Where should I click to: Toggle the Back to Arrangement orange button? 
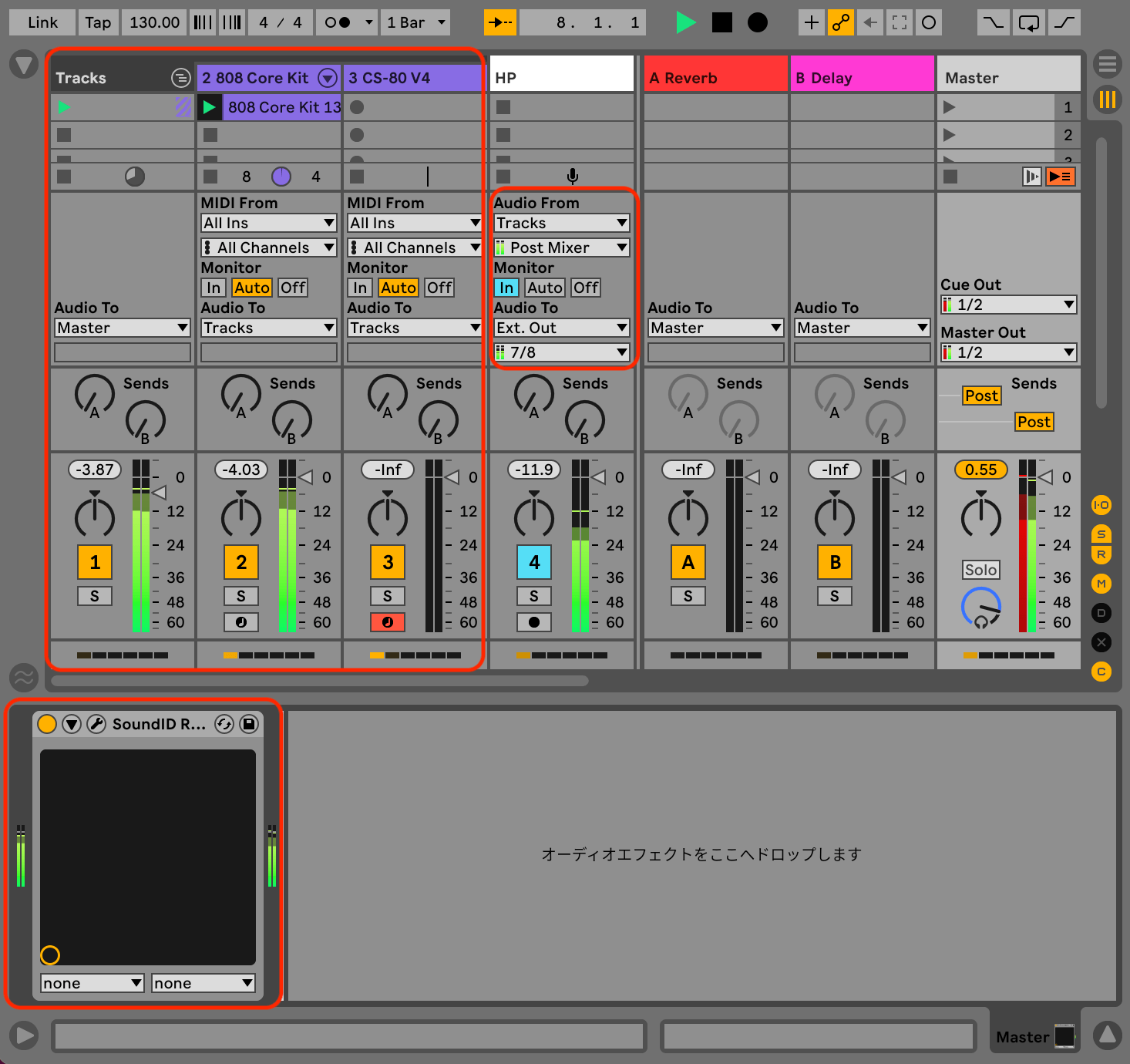(1061, 177)
